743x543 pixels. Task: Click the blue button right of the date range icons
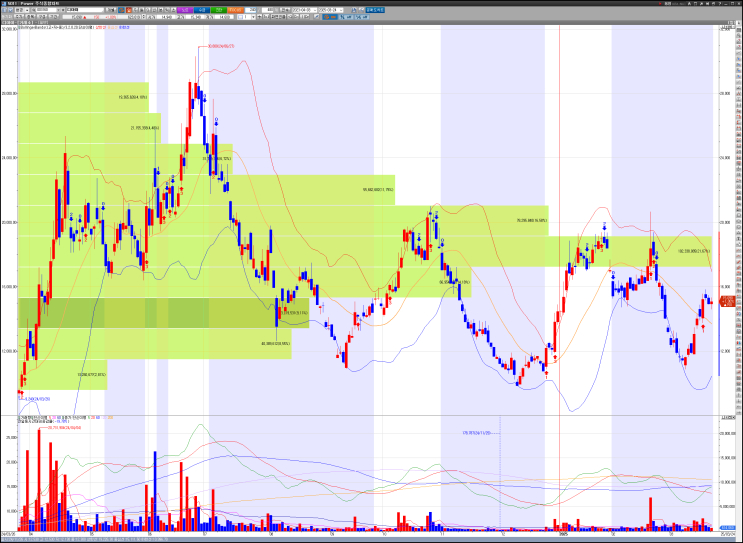pyautogui.click(x=375, y=10)
